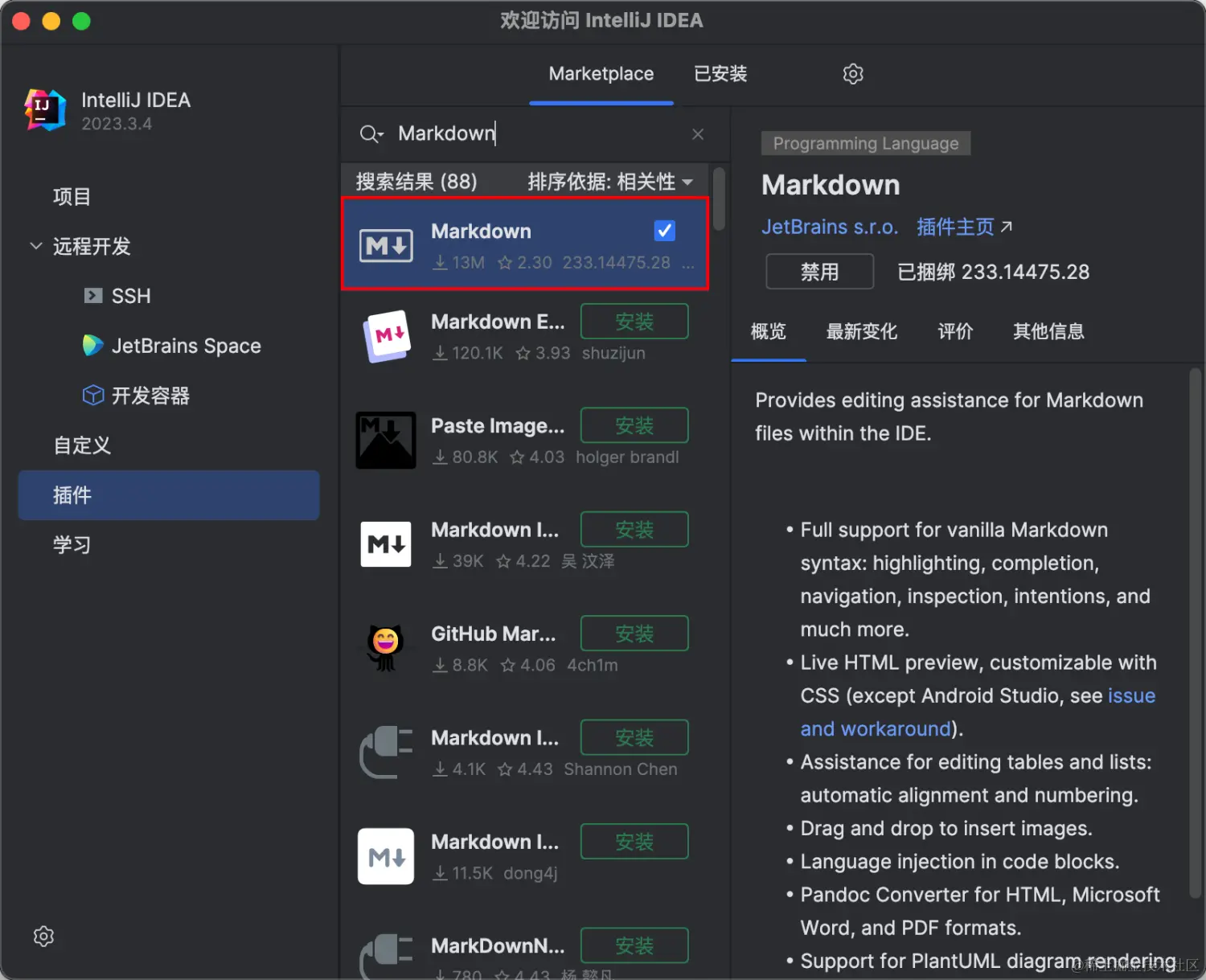Open the 概览 tab

768,331
